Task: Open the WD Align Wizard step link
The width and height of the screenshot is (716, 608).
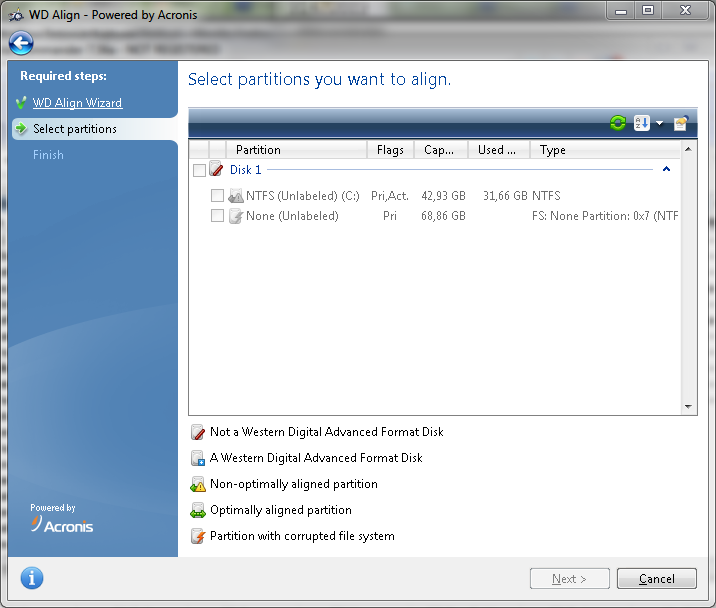Action: [x=77, y=103]
